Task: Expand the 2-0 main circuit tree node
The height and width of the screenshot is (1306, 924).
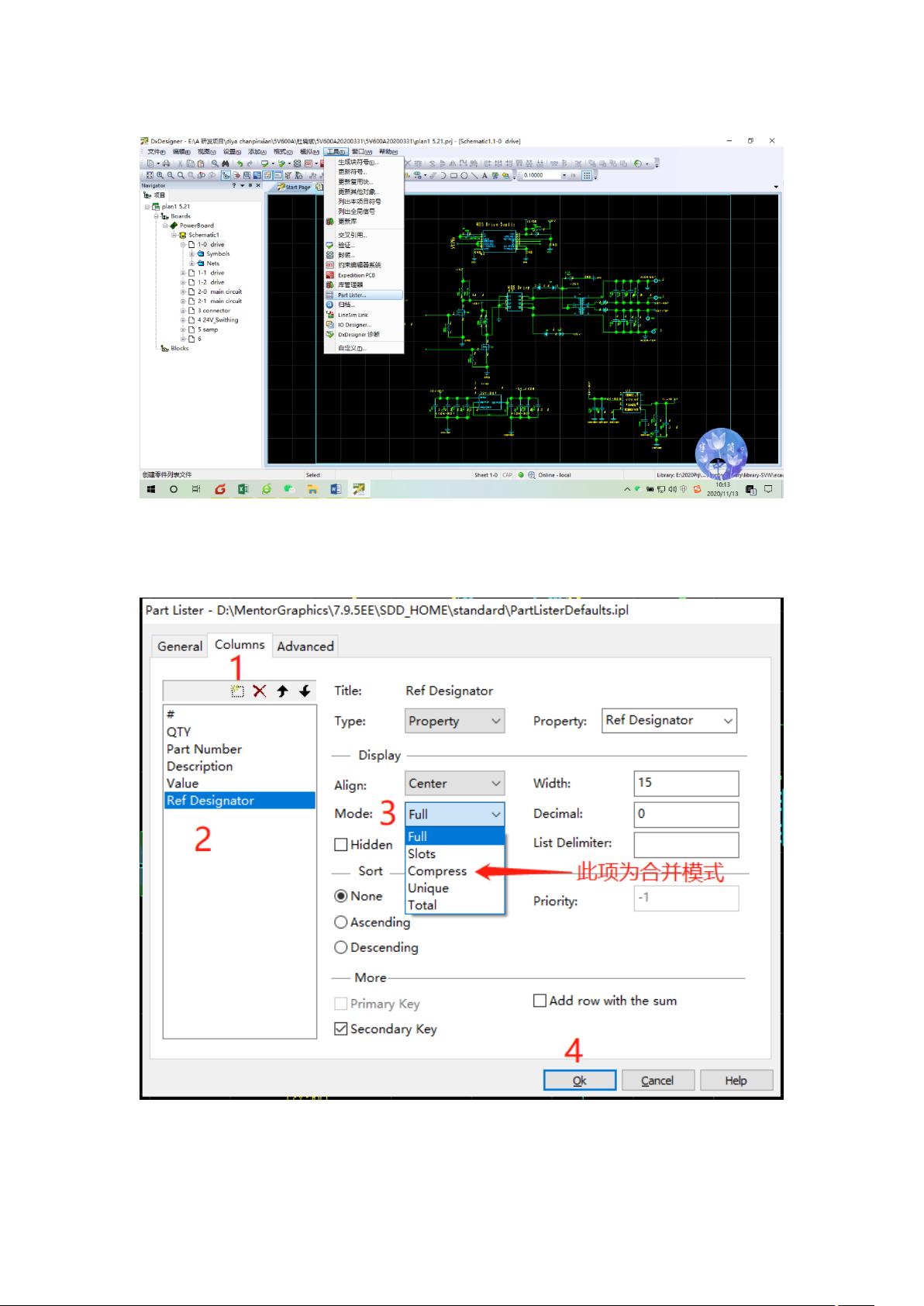Action: pos(184,291)
